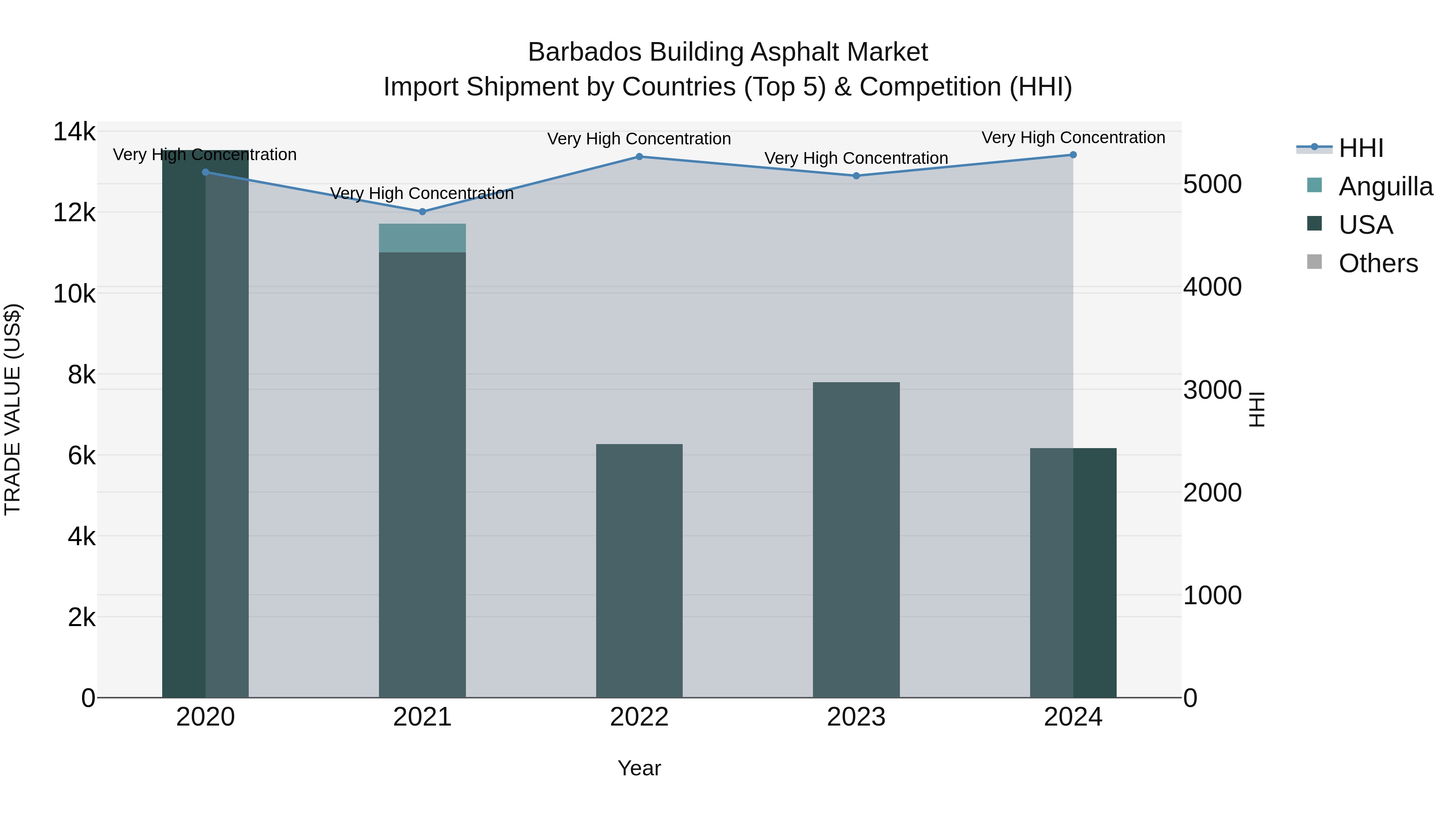Click the USA dark green swatch
Image resolution: width=1456 pixels, height=819 pixels.
[1315, 224]
